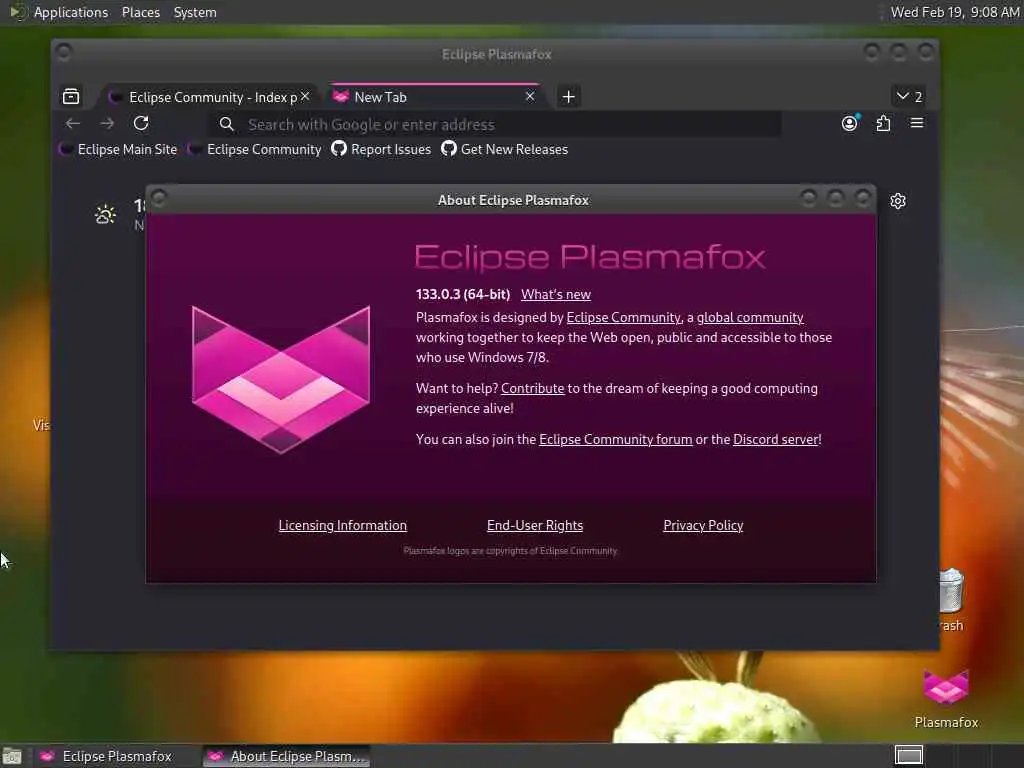Image resolution: width=1024 pixels, height=768 pixels.
Task: Click About dialog window menu button top-left
Action: point(159,198)
